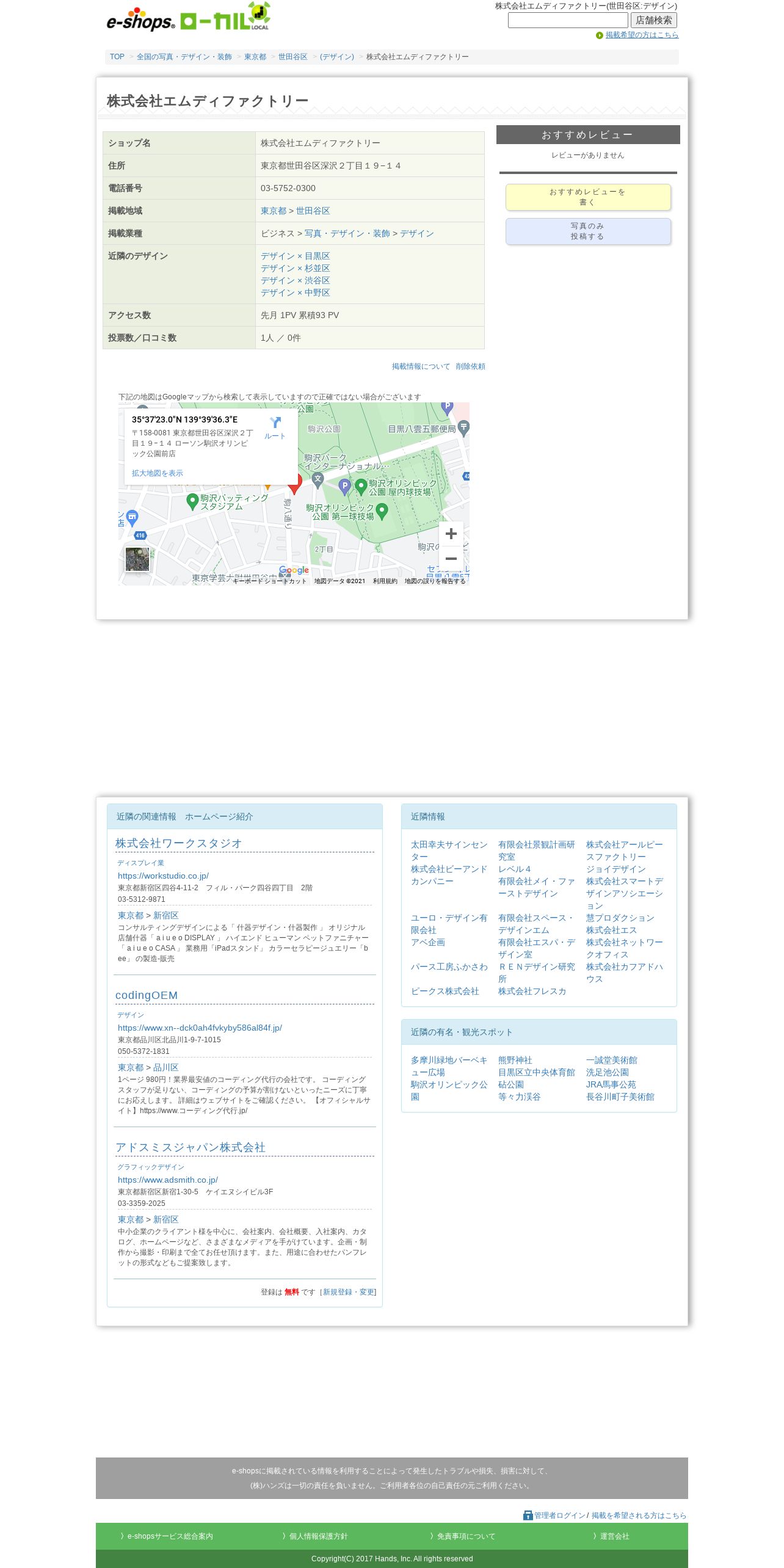Viewport: 784px width, 1568px height.
Task: Click 掲載を希望される方はこちら footer link
Action: click(639, 1515)
